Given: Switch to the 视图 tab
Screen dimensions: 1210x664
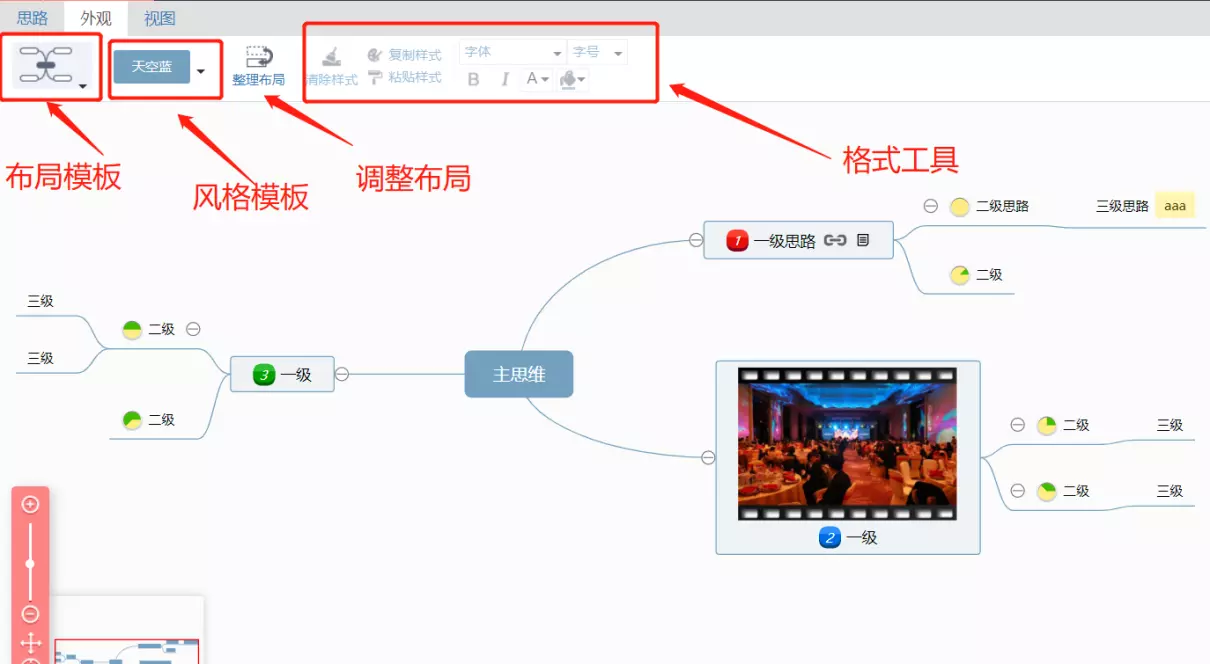Looking at the screenshot, I should (160, 18).
